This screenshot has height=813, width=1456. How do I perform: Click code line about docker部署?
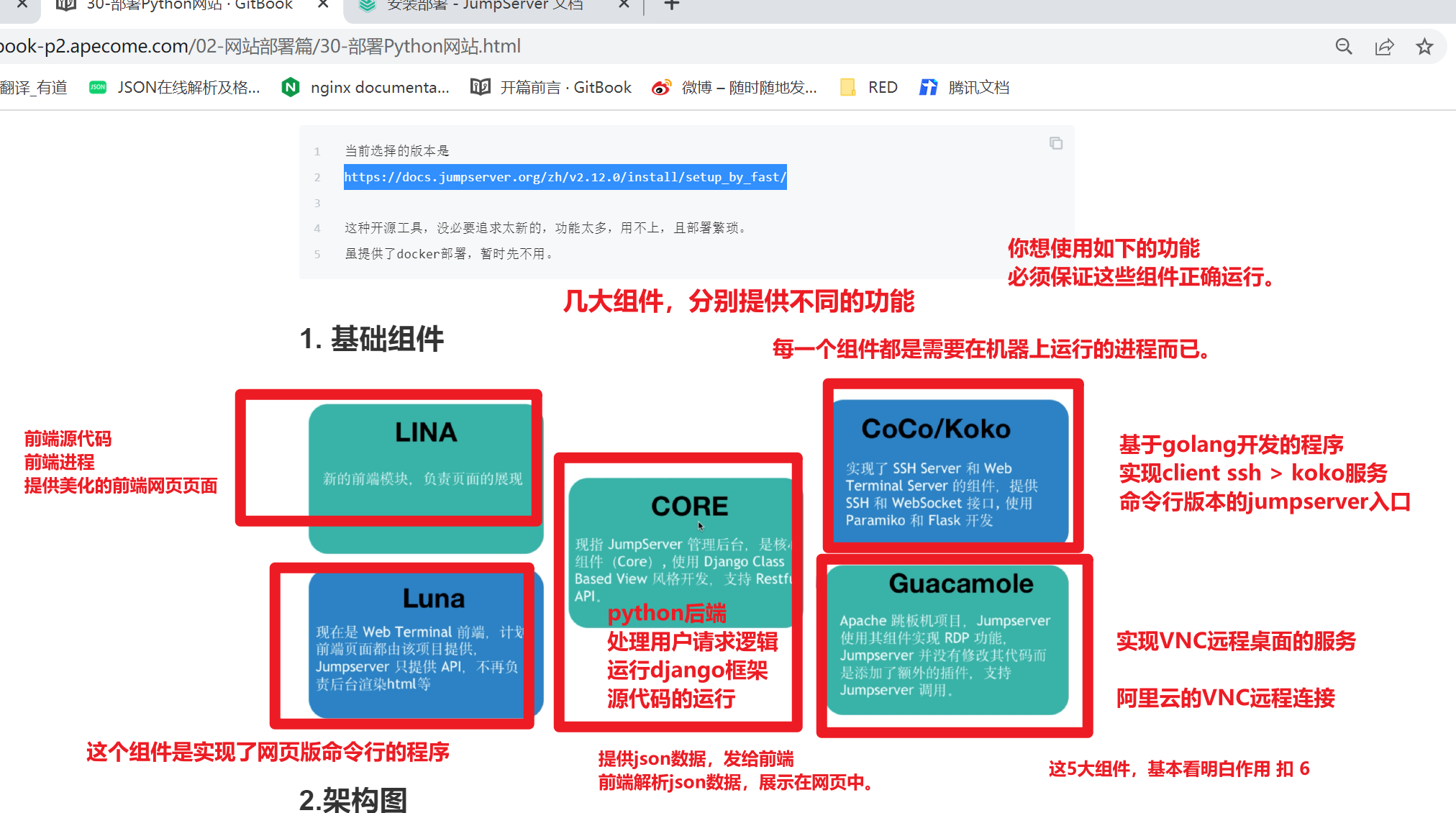[450, 254]
